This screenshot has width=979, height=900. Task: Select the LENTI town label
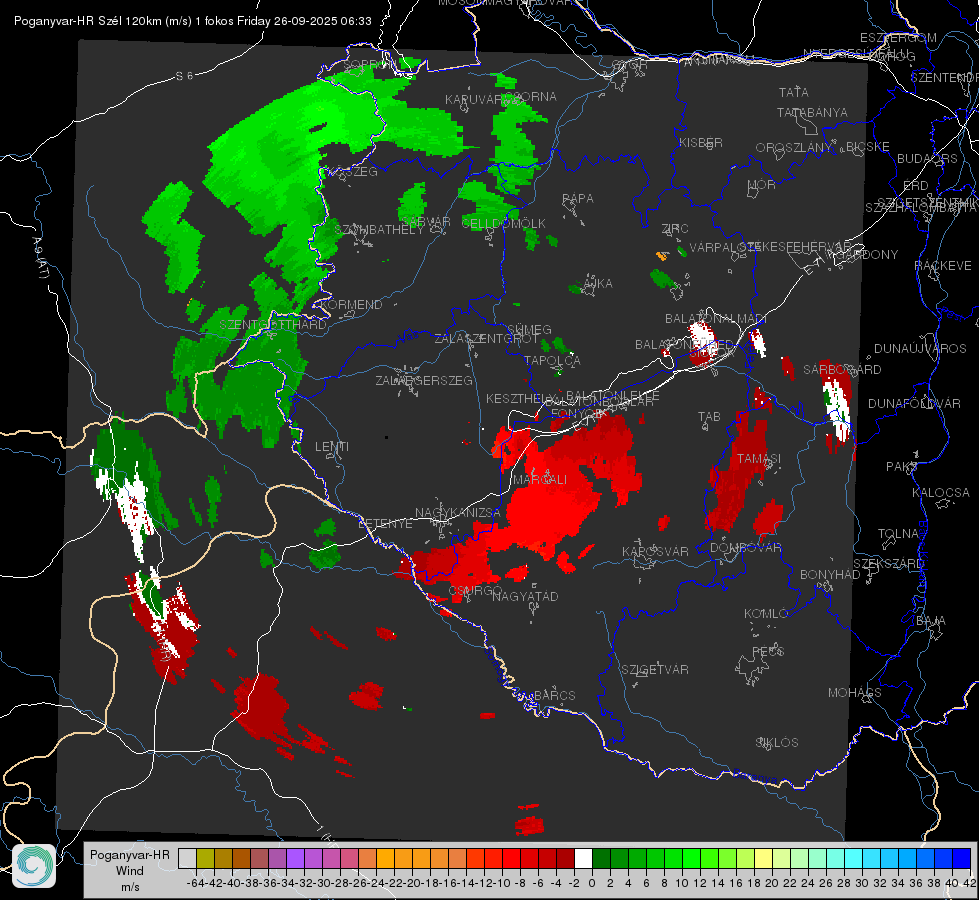pos(332,447)
